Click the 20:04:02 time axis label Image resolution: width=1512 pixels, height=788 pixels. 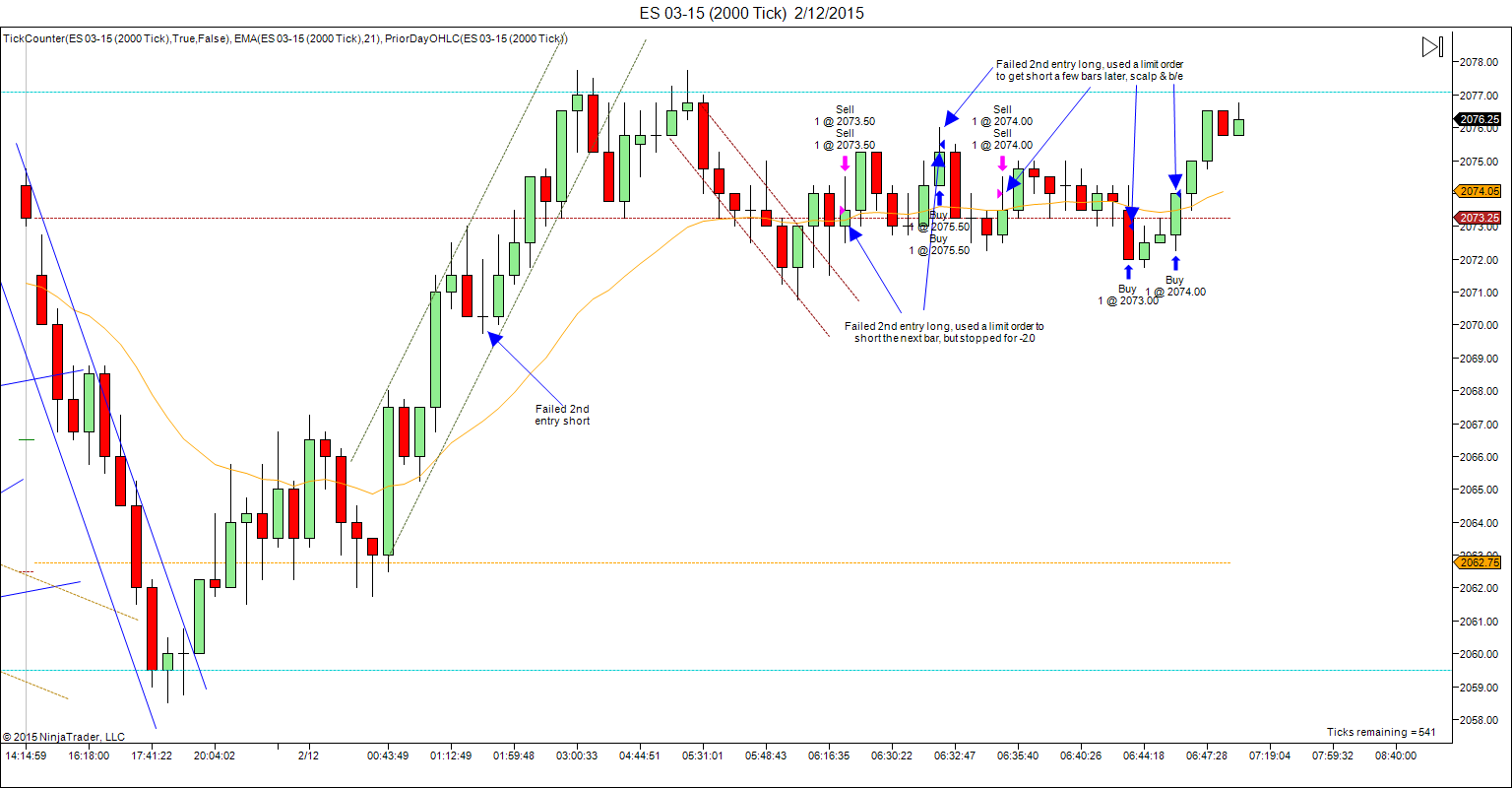coord(215,756)
